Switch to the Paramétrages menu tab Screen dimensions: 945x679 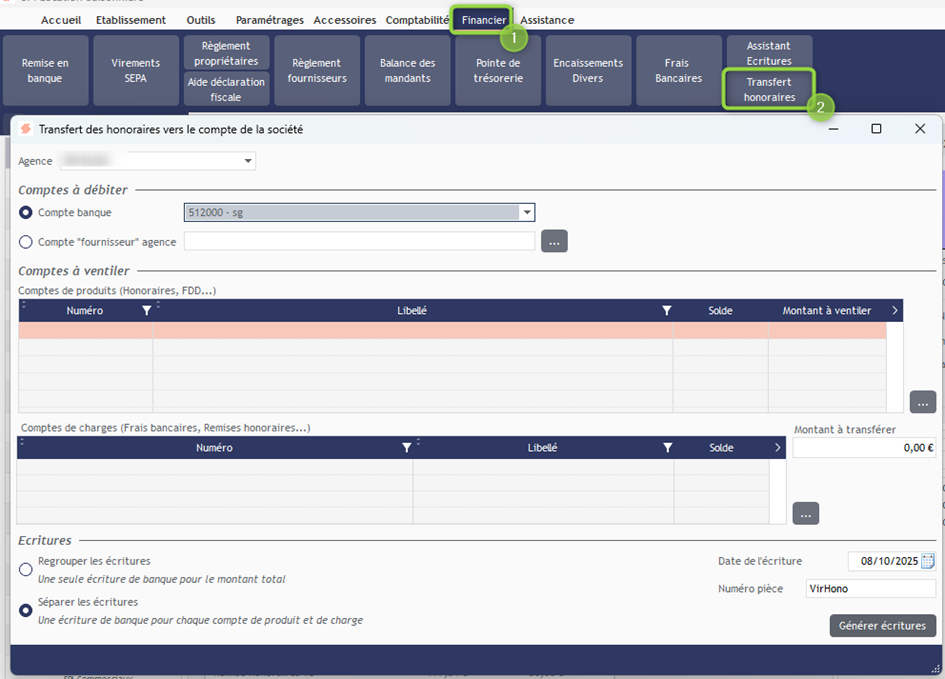(x=270, y=20)
